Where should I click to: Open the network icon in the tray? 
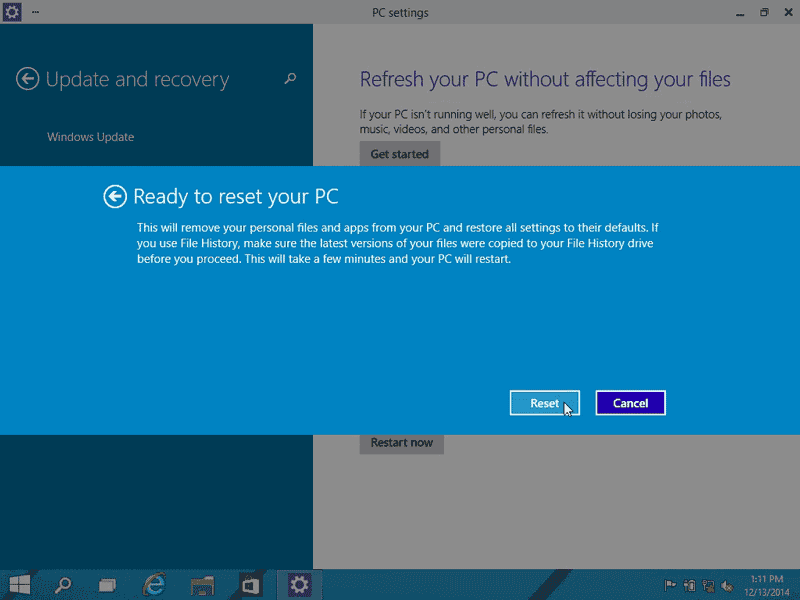708,586
